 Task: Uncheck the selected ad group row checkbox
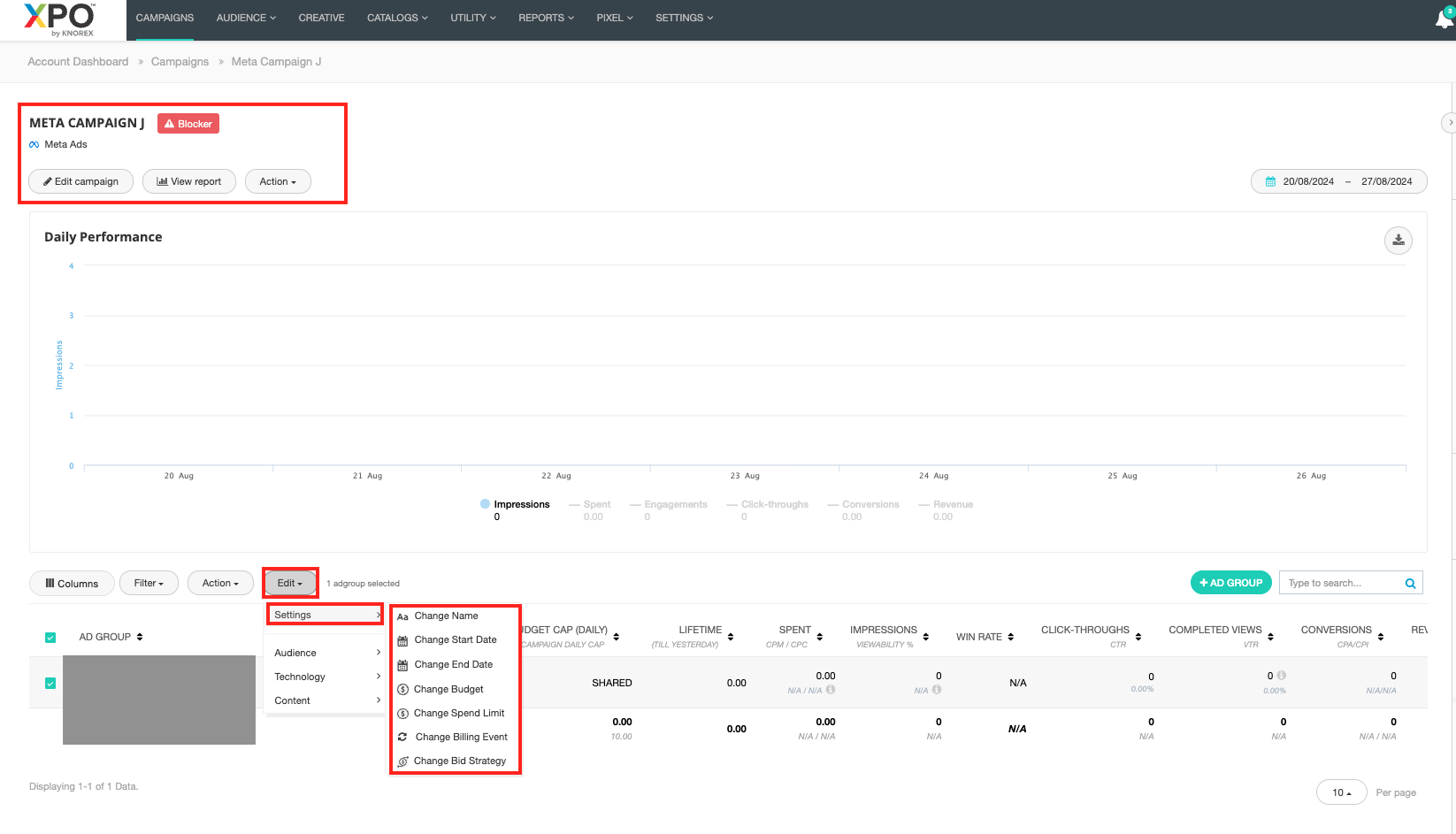tap(50, 683)
